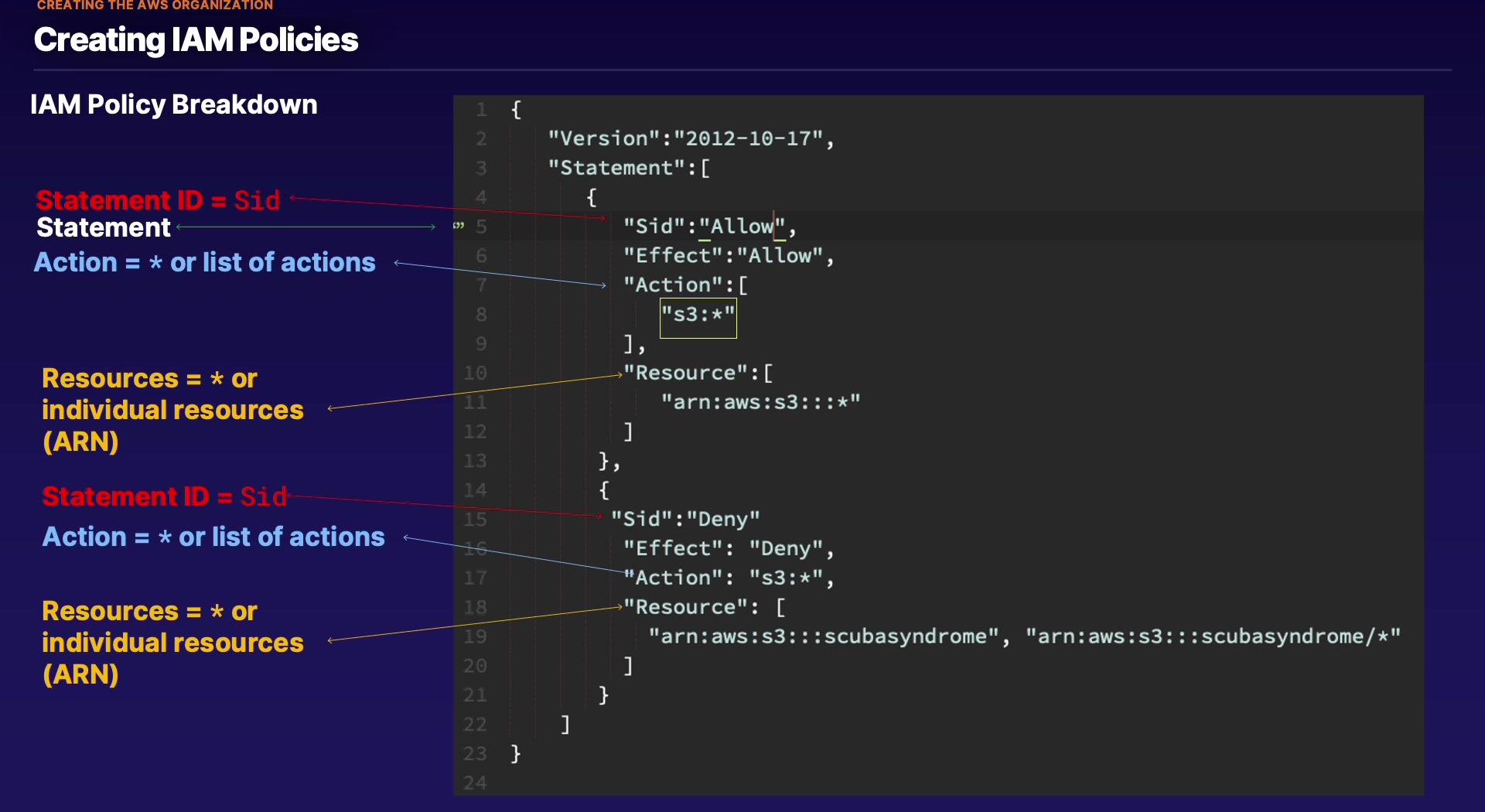
Task: Click the "Effect": "Deny" line
Action: click(x=729, y=548)
